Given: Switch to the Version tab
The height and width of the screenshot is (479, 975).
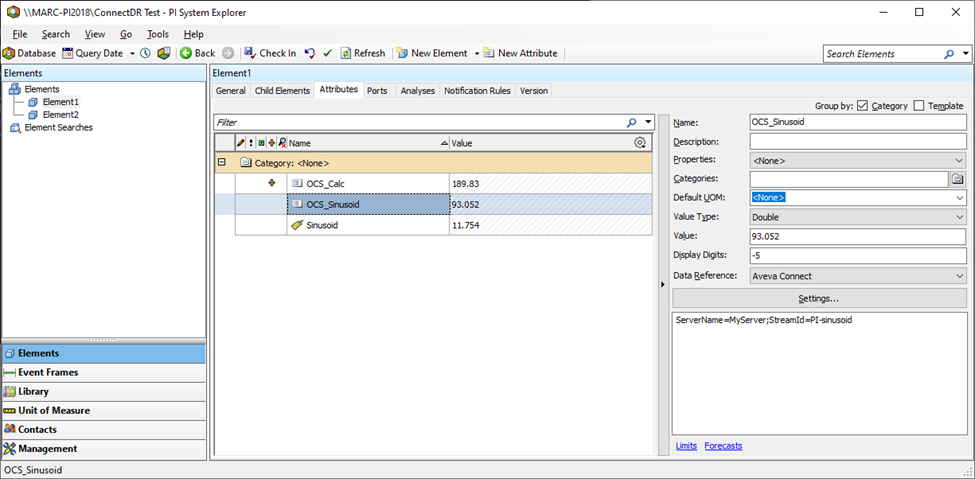Looking at the screenshot, I should click(x=534, y=91).
